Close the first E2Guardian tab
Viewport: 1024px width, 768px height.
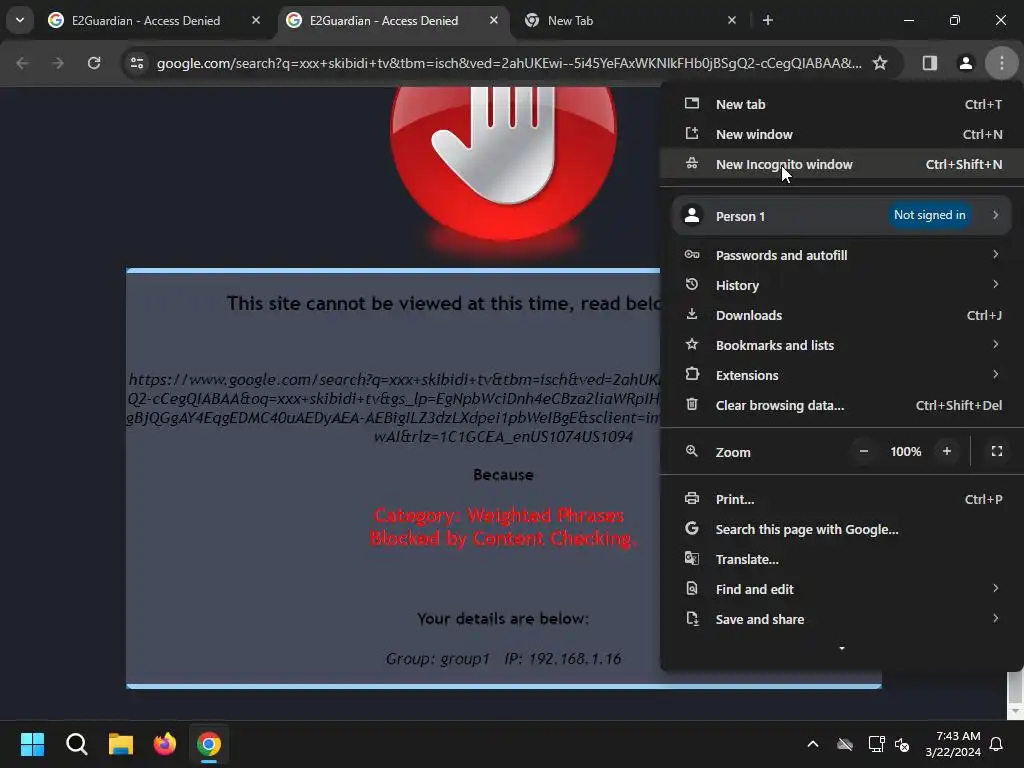click(x=256, y=20)
